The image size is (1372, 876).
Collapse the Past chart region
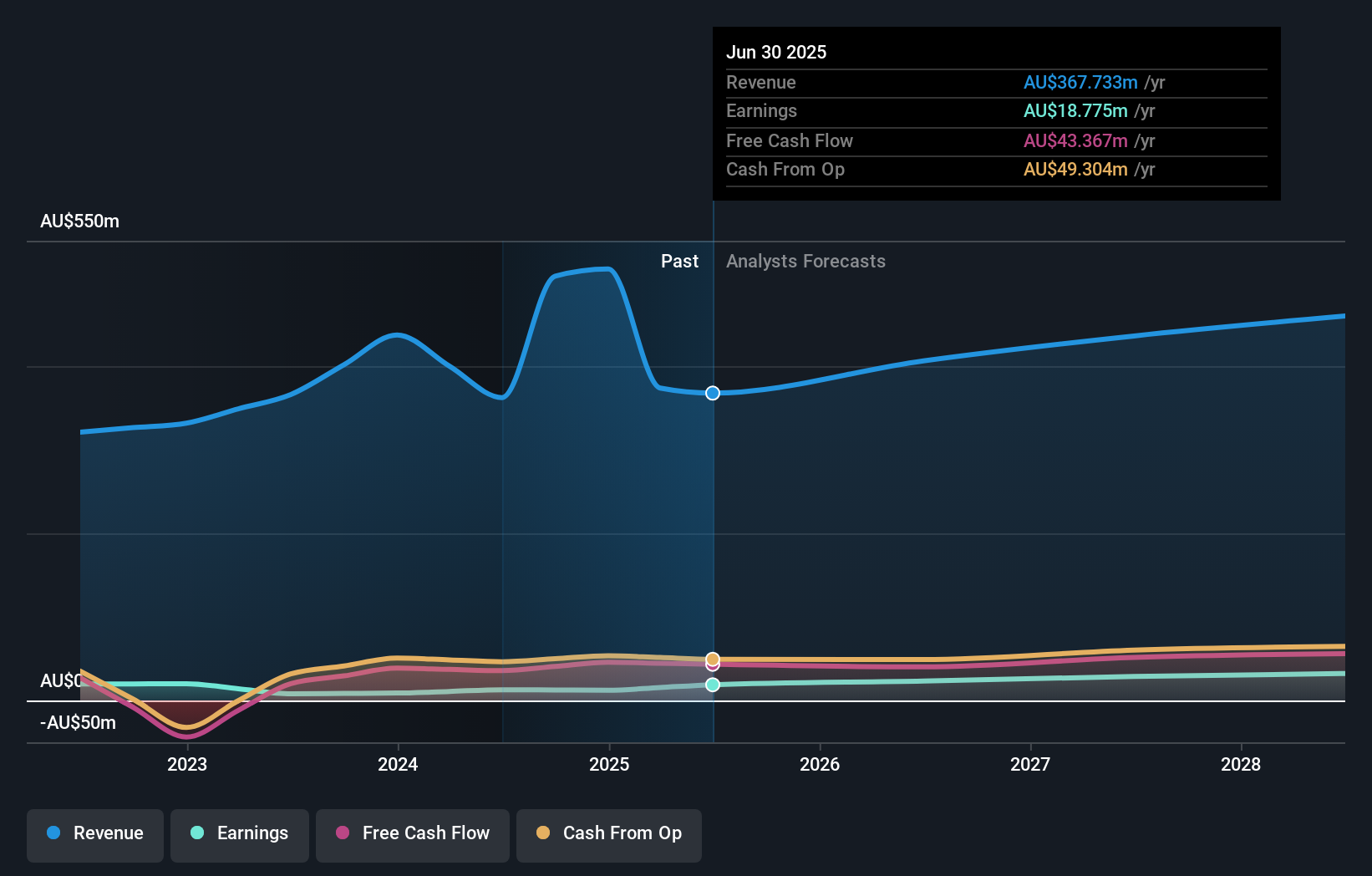click(x=679, y=261)
